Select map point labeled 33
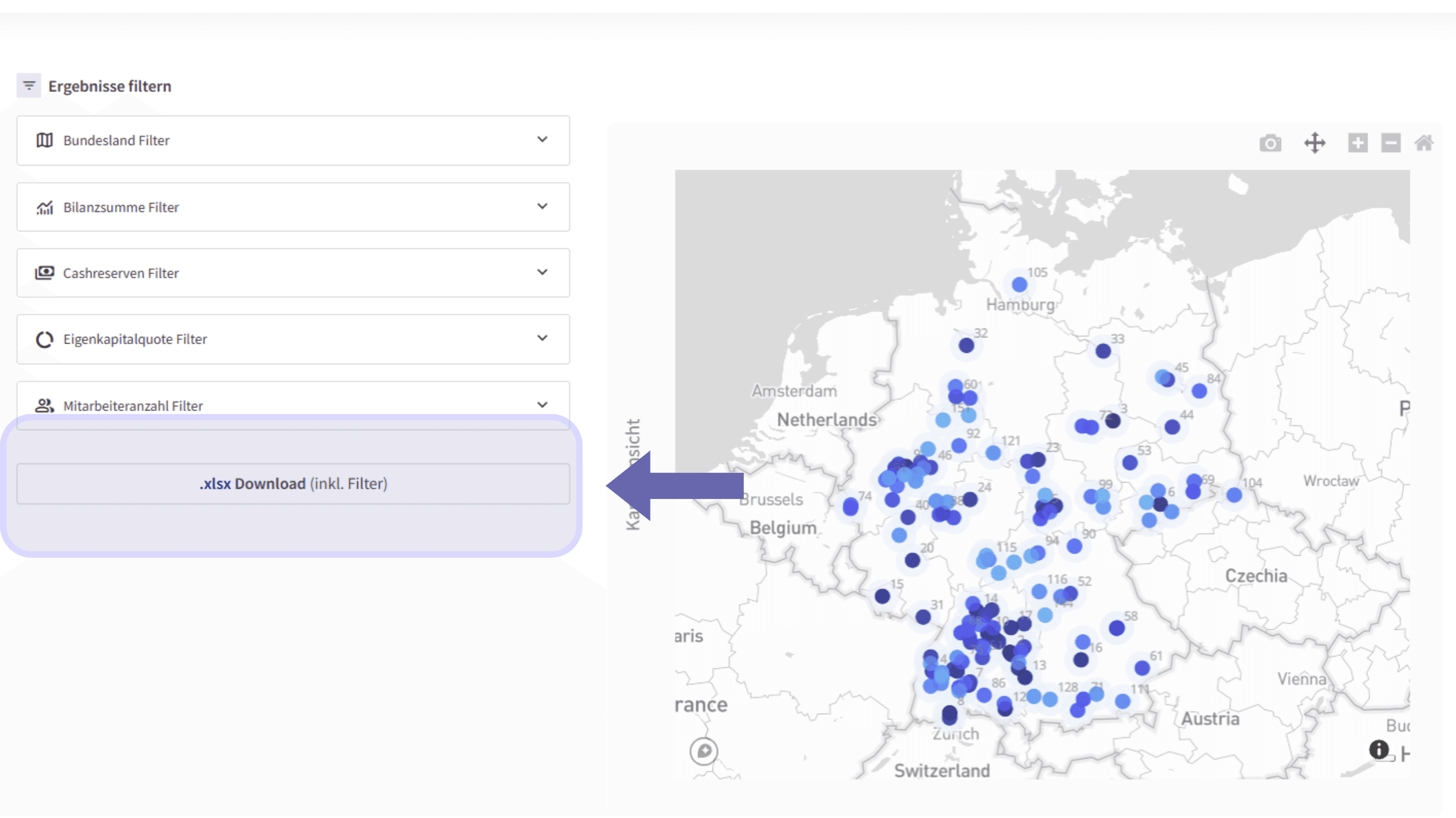Viewport: 1456px width, 818px height. (1103, 351)
